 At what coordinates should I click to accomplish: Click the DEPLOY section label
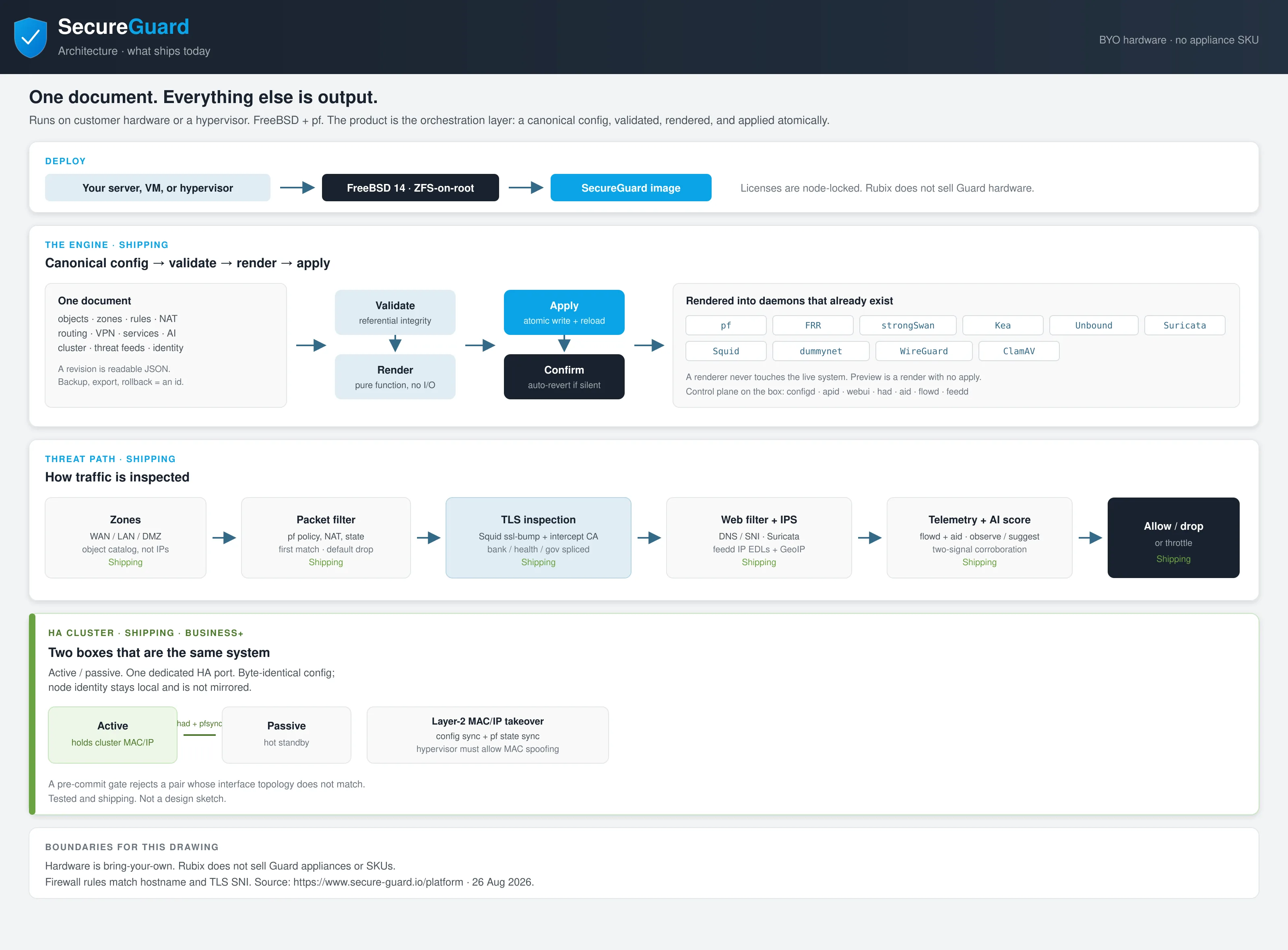[66, 161]
